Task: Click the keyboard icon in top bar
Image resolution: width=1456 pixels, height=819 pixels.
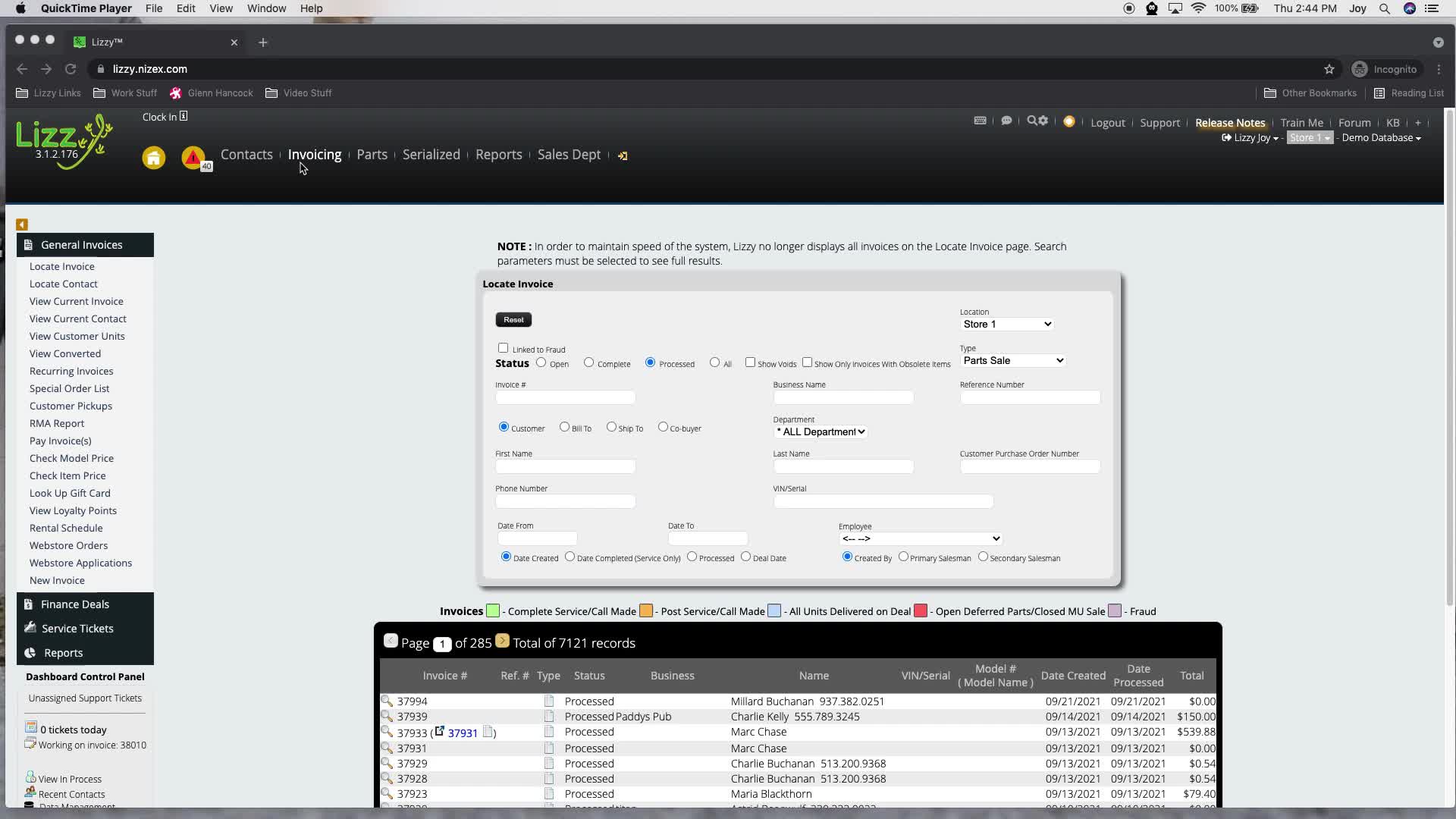Action: coord(980,121)
